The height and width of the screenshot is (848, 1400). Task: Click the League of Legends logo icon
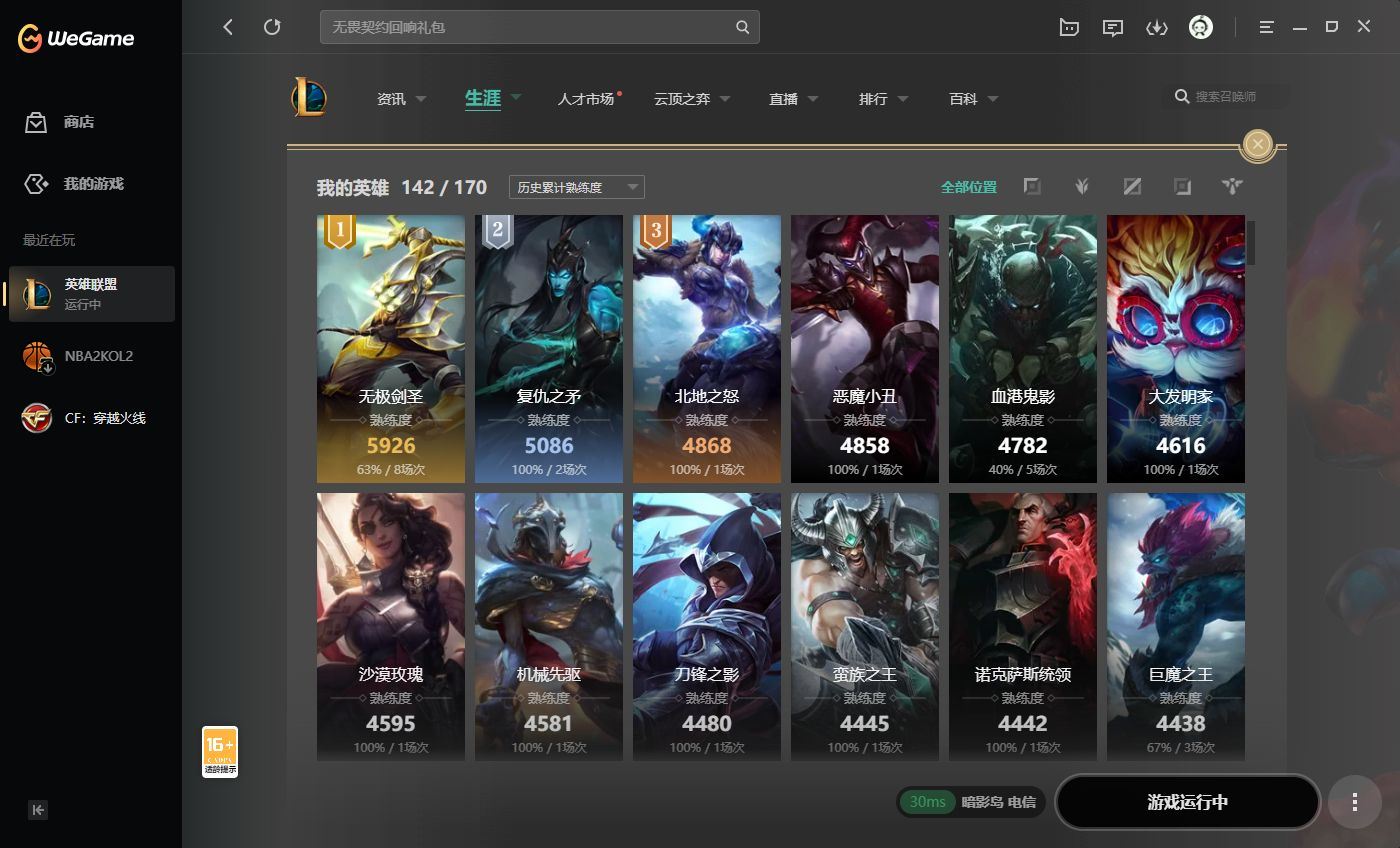tap(309, 98)
